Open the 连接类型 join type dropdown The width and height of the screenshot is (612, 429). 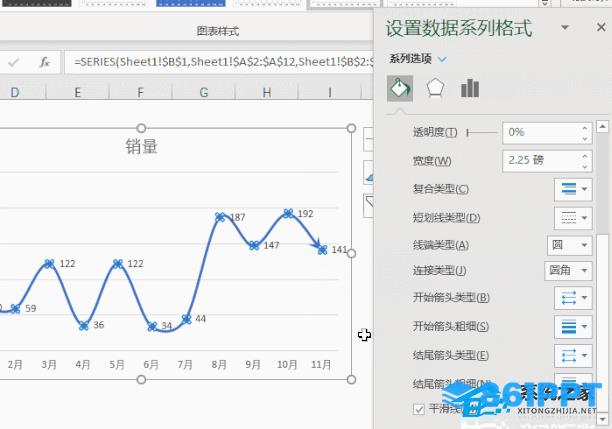568,270
